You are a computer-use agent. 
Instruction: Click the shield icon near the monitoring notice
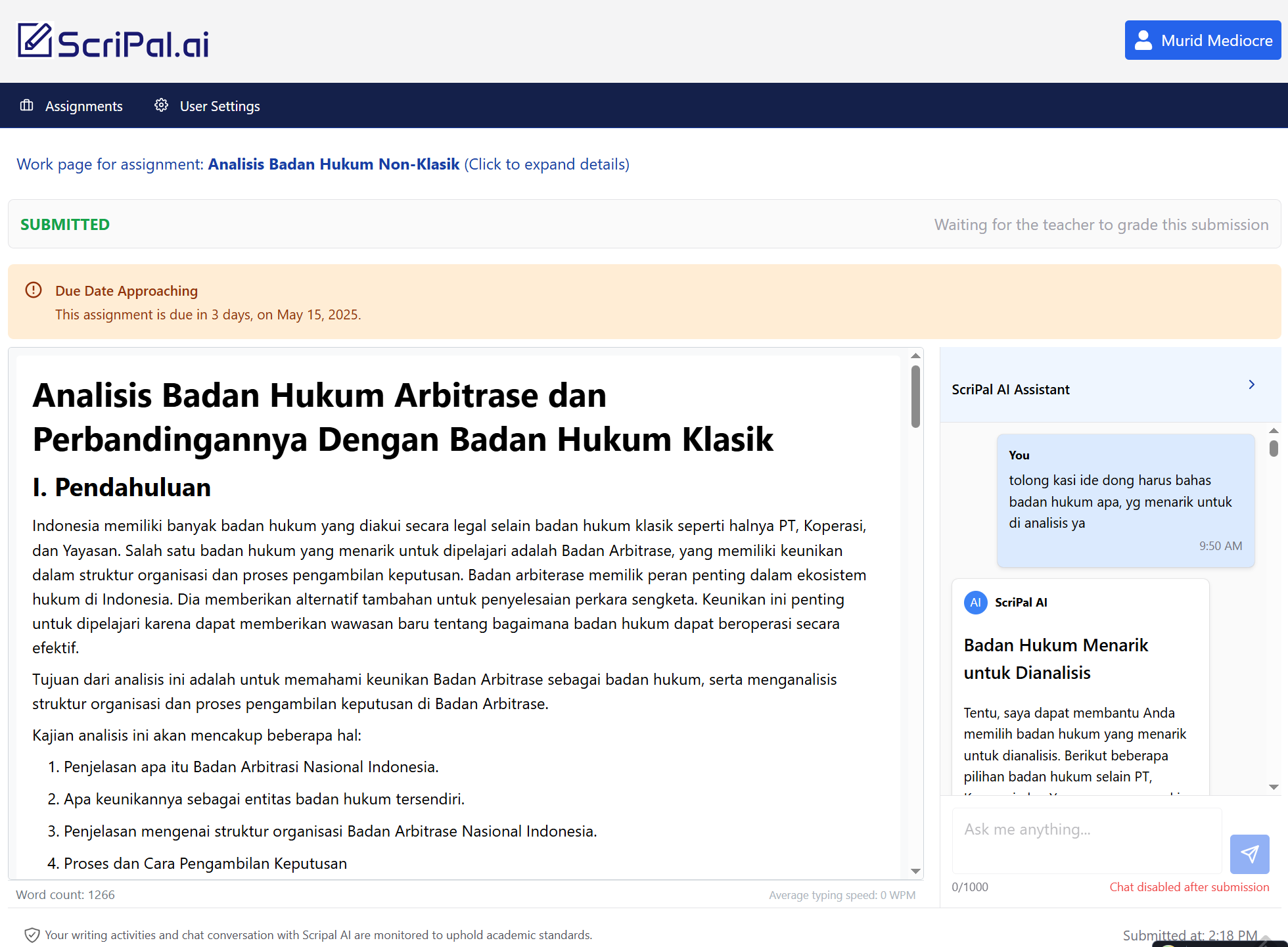pos(32,935)
